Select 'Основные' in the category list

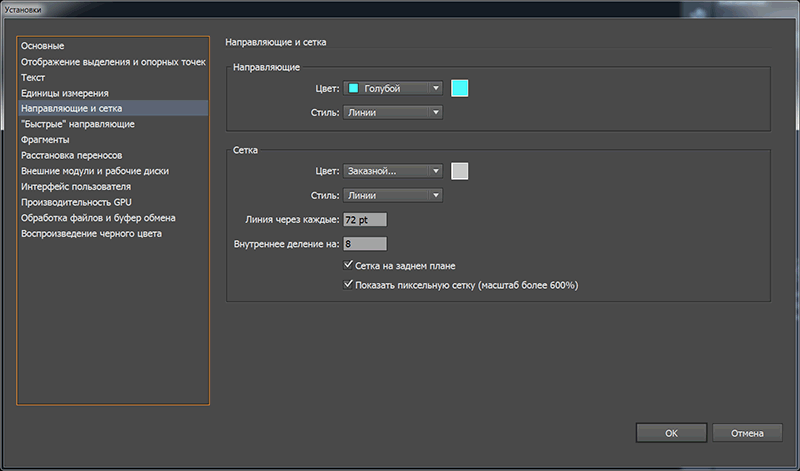click(43, 46)
